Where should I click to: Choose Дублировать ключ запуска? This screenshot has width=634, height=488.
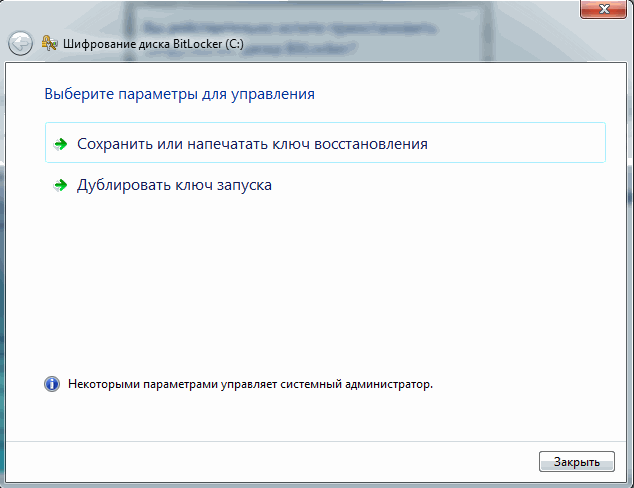pyautogui.click(x=174, y=185)
